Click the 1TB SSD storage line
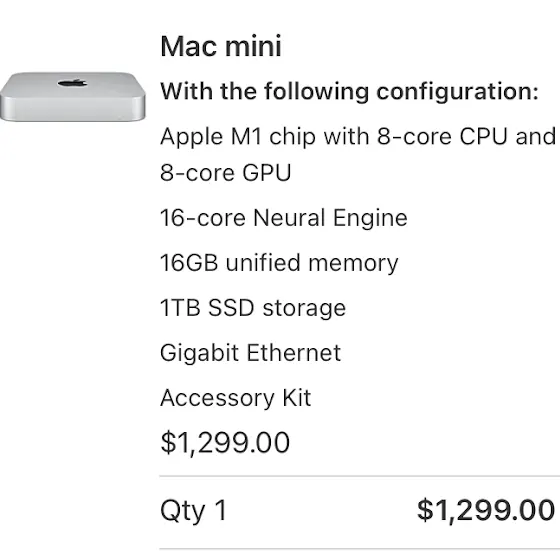560x560 pixels. 253,308
